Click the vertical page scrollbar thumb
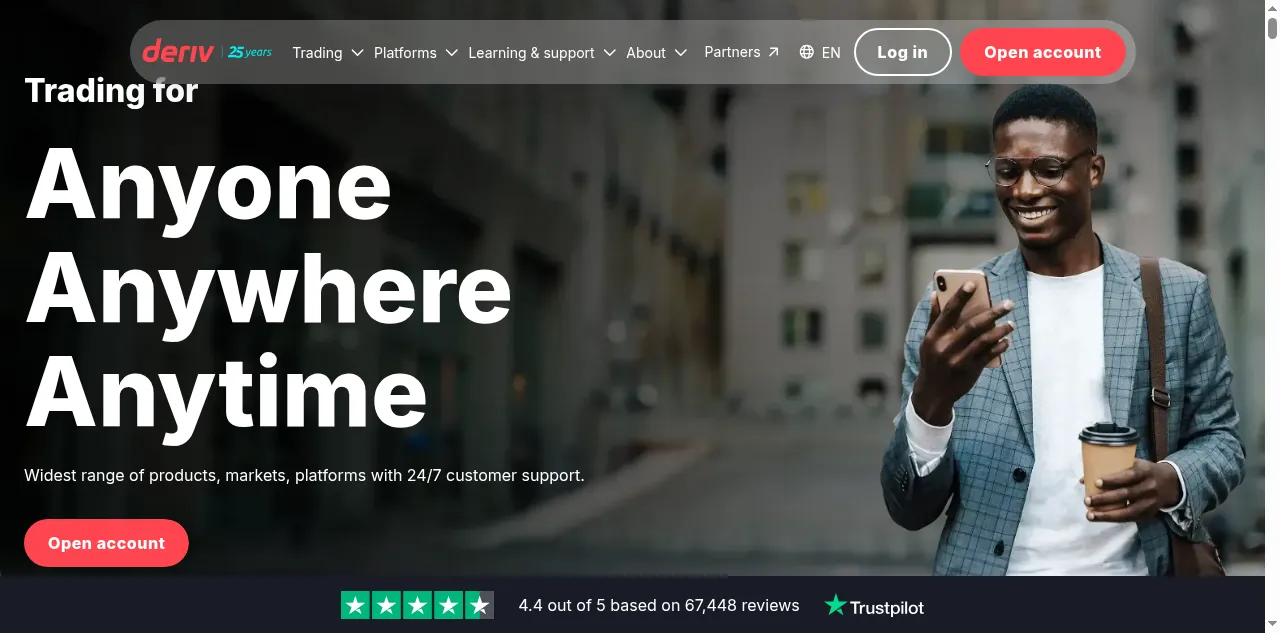Image resolution: width=1280 pixels, height=633 pixels. coord(1272,27)
